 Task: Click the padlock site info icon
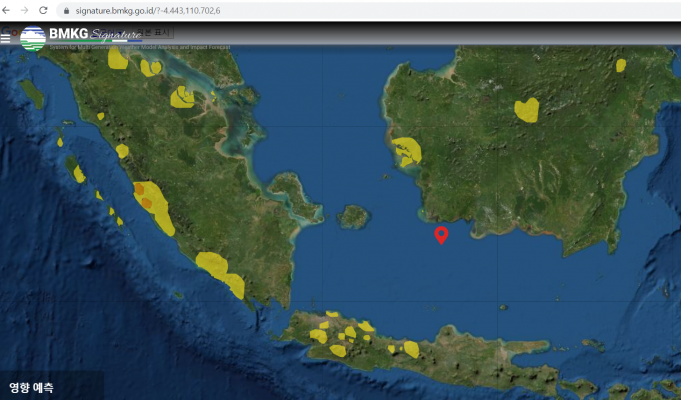click(x=67, y=10)
